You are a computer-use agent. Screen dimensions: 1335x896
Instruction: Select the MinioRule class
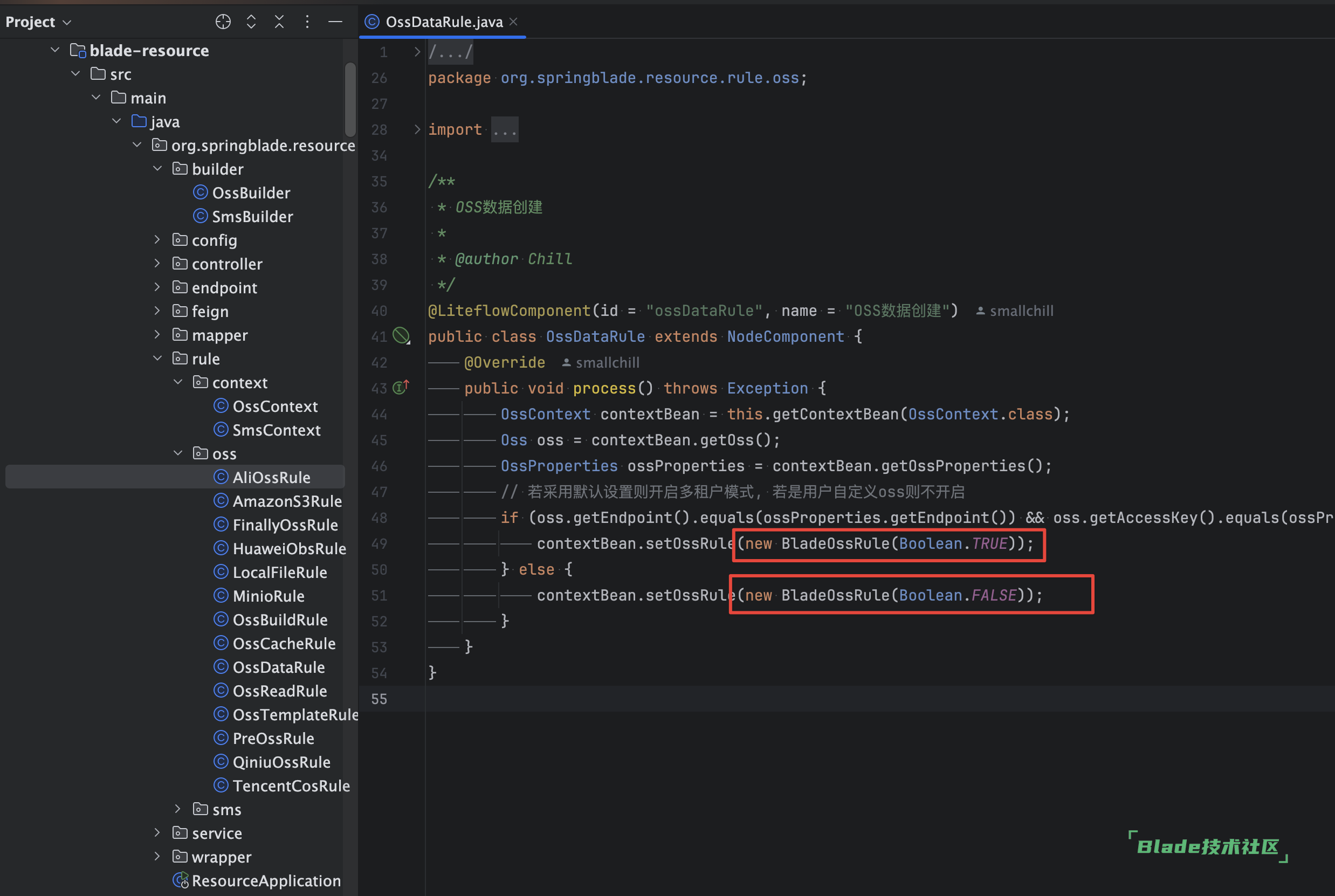[269, 595]
